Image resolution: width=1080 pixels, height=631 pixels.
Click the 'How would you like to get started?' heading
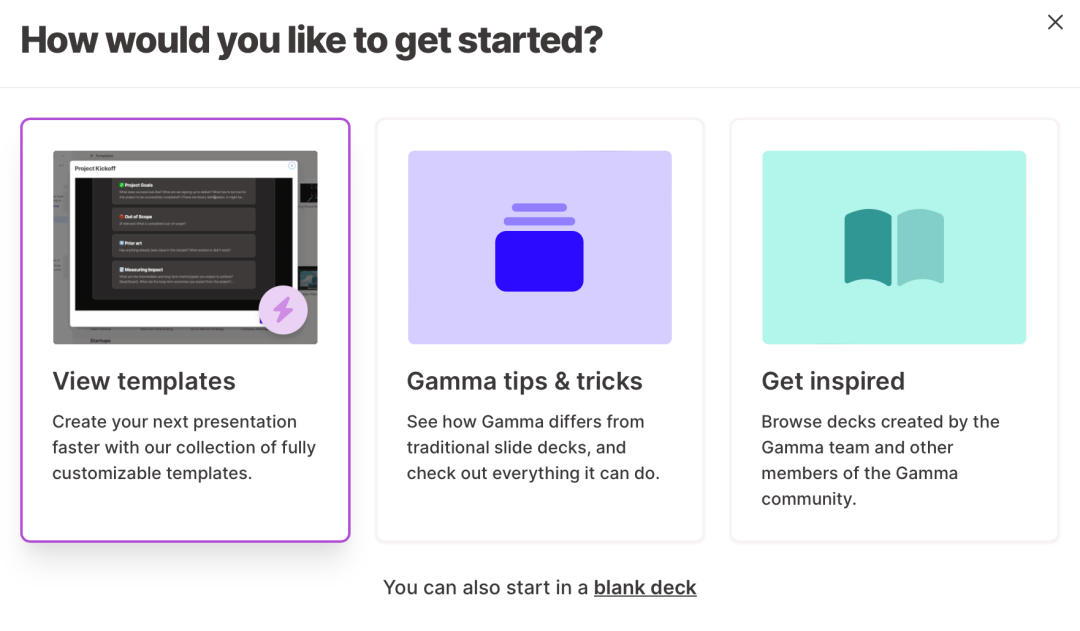pos(312,40)
